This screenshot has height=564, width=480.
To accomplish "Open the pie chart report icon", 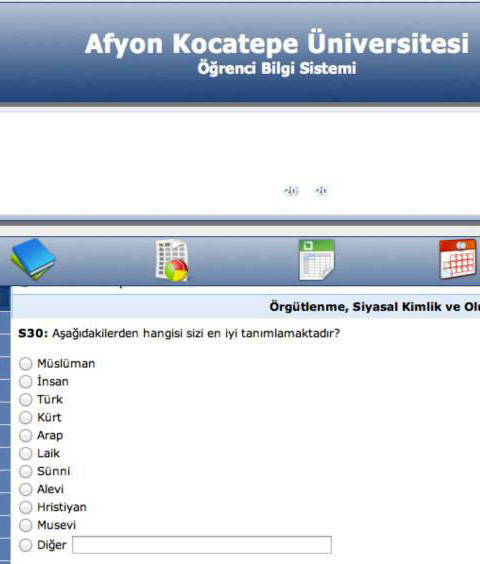I will pos(172,260).
